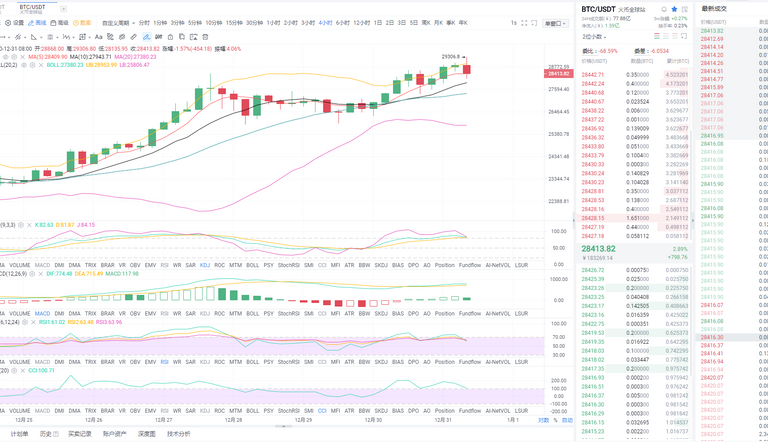Screen dimensions: 768x442
Task: Select the 4小时 timeframe
Action: 325,23
